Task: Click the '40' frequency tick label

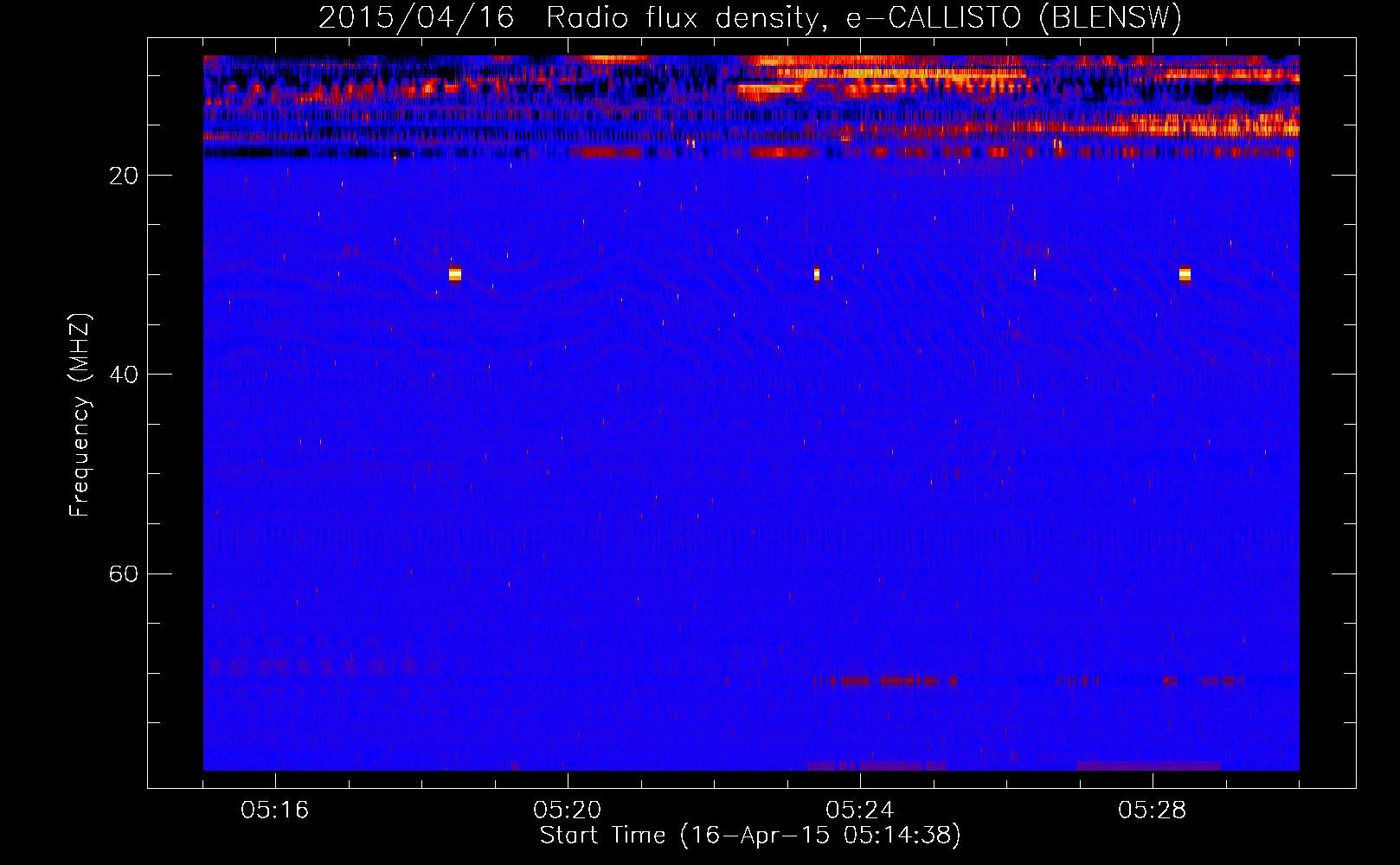Action: coord(124,375)
